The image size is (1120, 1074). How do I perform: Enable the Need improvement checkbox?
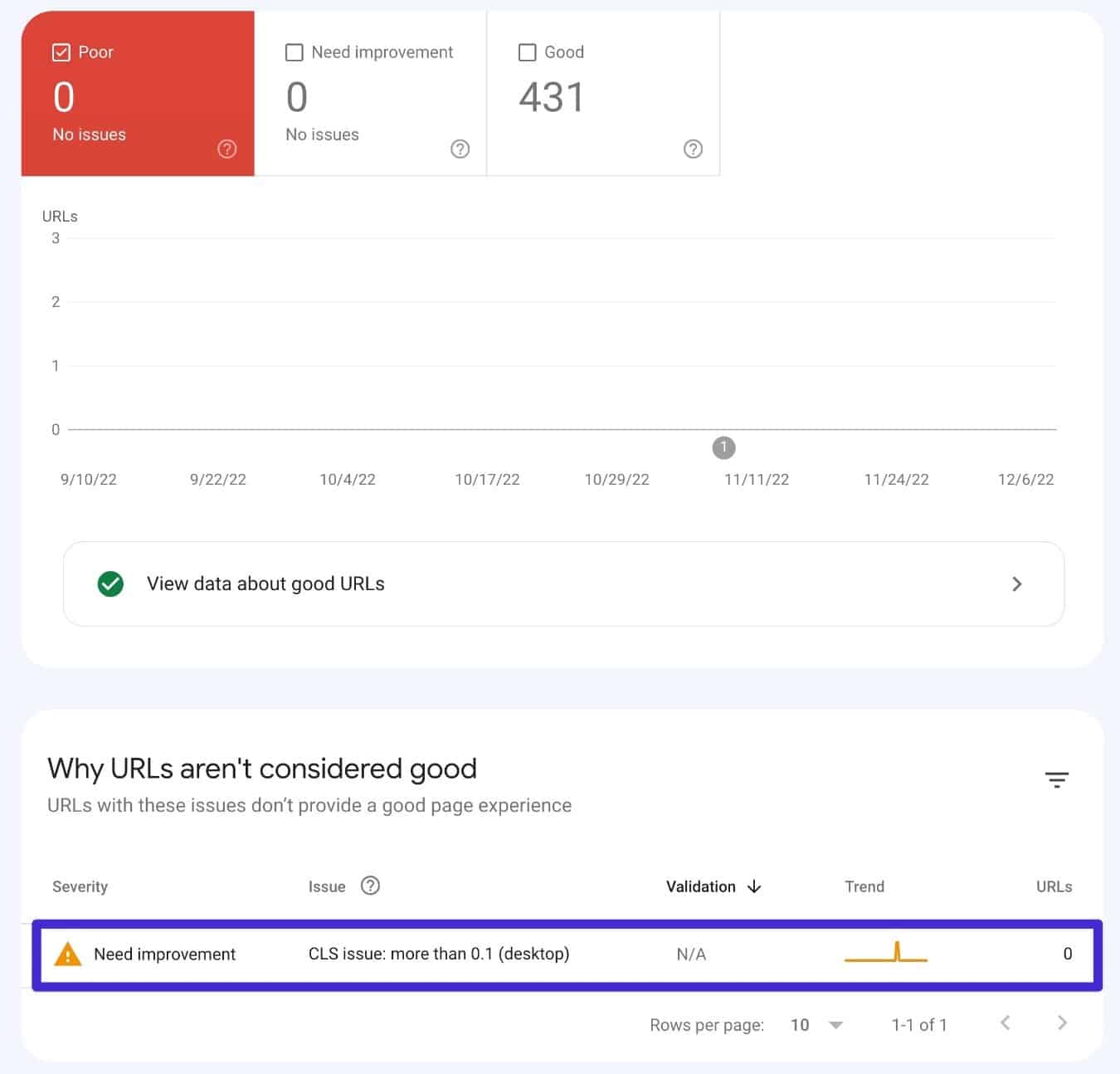(295, 51)
